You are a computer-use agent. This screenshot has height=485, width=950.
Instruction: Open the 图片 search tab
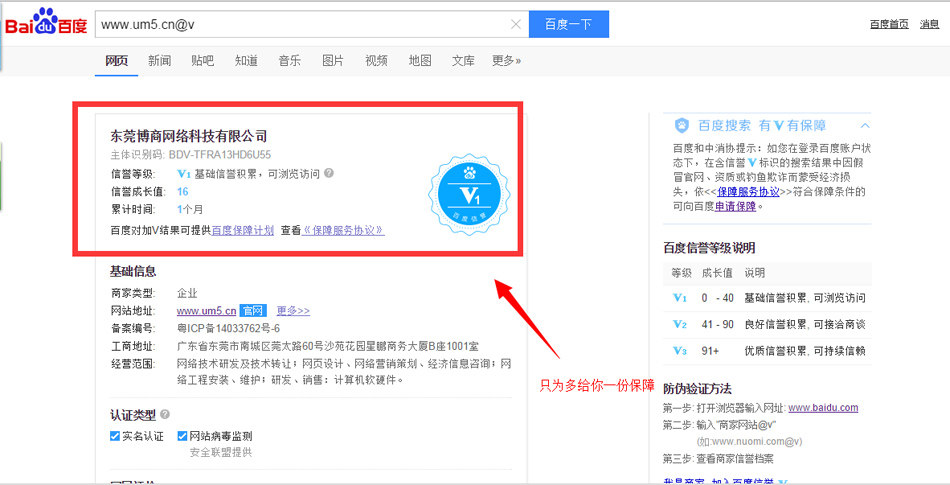333,61
